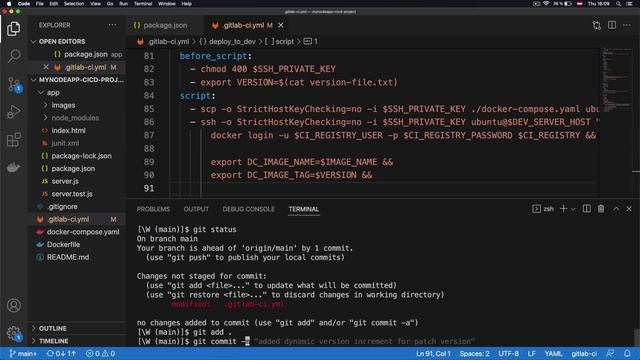Open index.html in explorer
This screenshot has width=640, height=360.
(69, 131)
